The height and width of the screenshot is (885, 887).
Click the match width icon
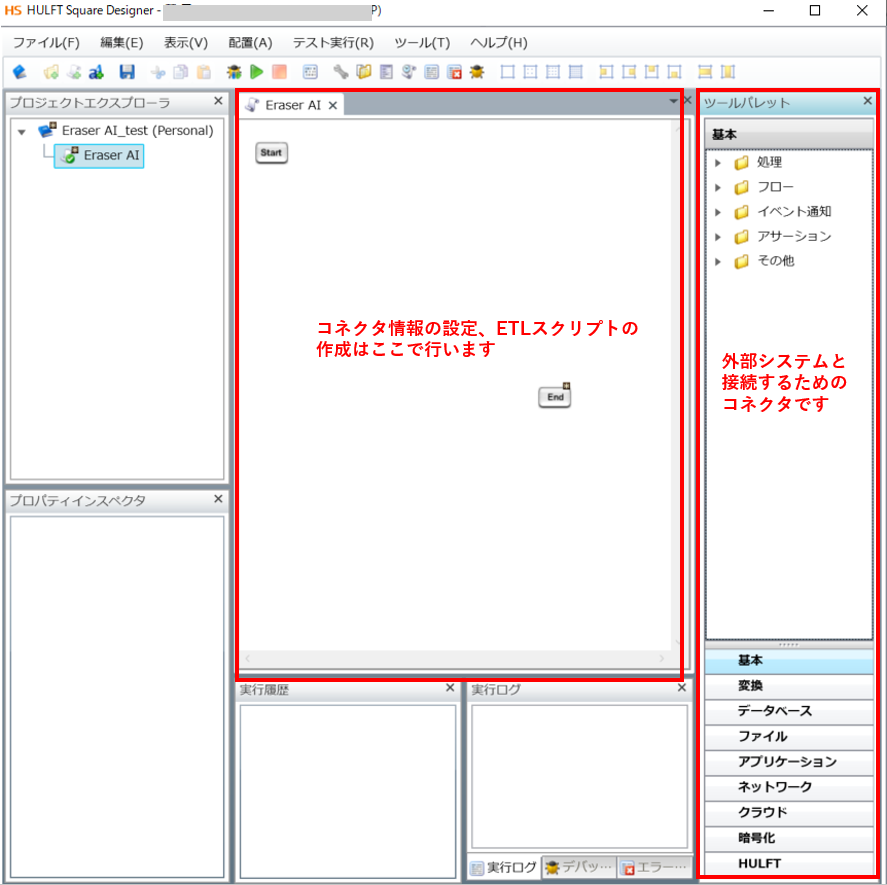coord(705,72)
